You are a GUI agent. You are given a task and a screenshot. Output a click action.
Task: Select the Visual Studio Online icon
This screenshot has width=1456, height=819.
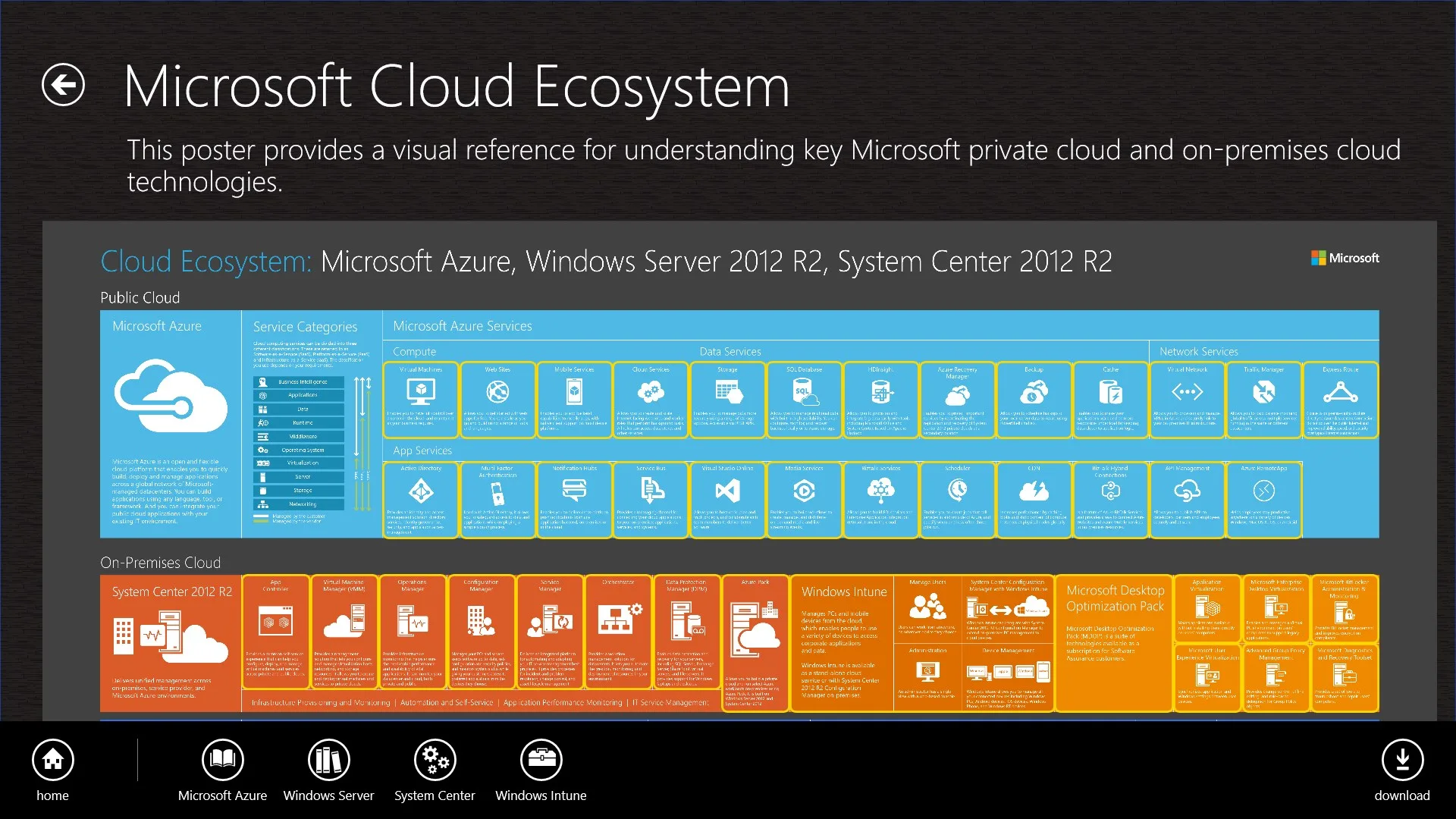tap(728, 491)
